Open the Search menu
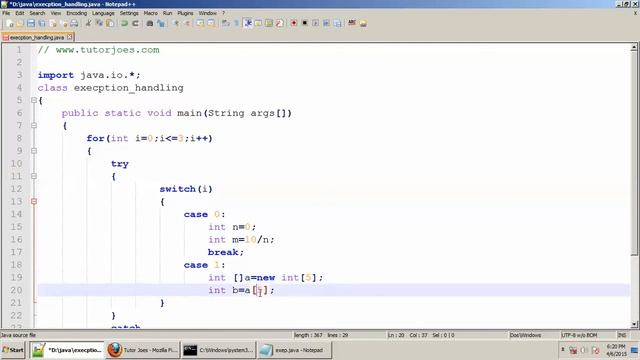This screenshot has height=360, width=640. pos(37,13)
